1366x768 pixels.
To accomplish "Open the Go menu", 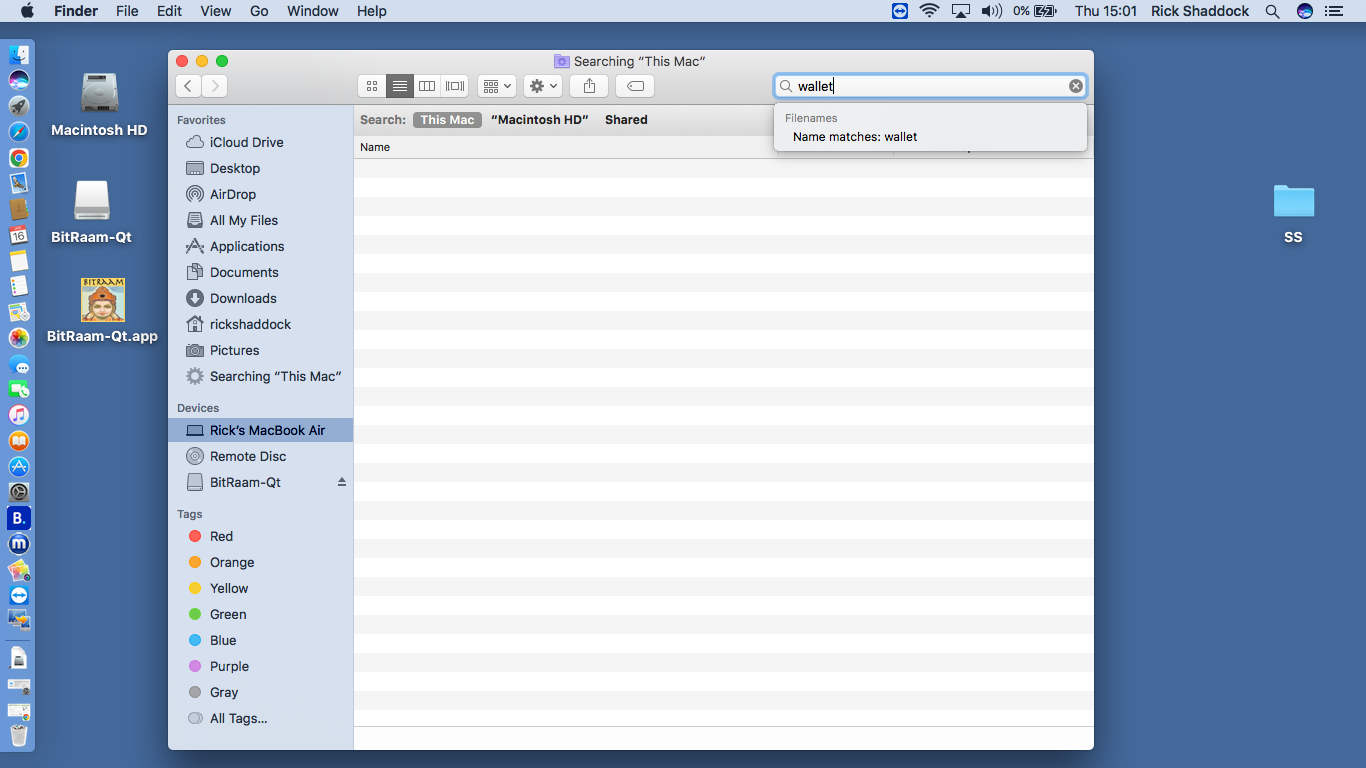I will click(x=259, y=11).
